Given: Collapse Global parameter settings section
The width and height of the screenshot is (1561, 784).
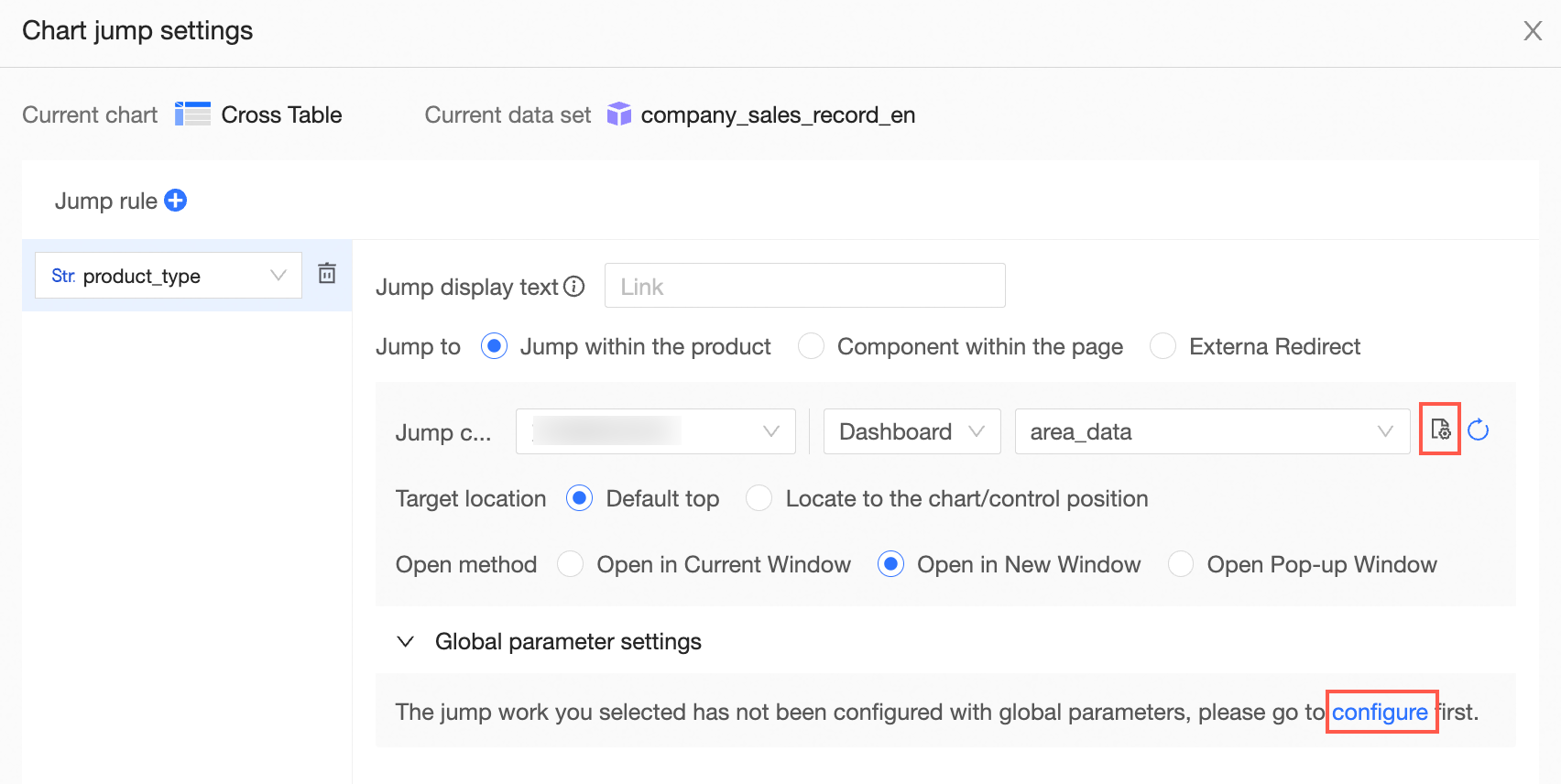Looking at the screenshot, I should [405, 641].
